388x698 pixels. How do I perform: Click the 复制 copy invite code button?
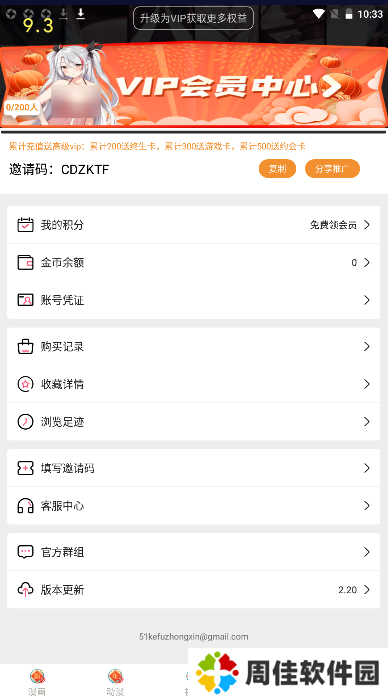(x=277, y=169)
